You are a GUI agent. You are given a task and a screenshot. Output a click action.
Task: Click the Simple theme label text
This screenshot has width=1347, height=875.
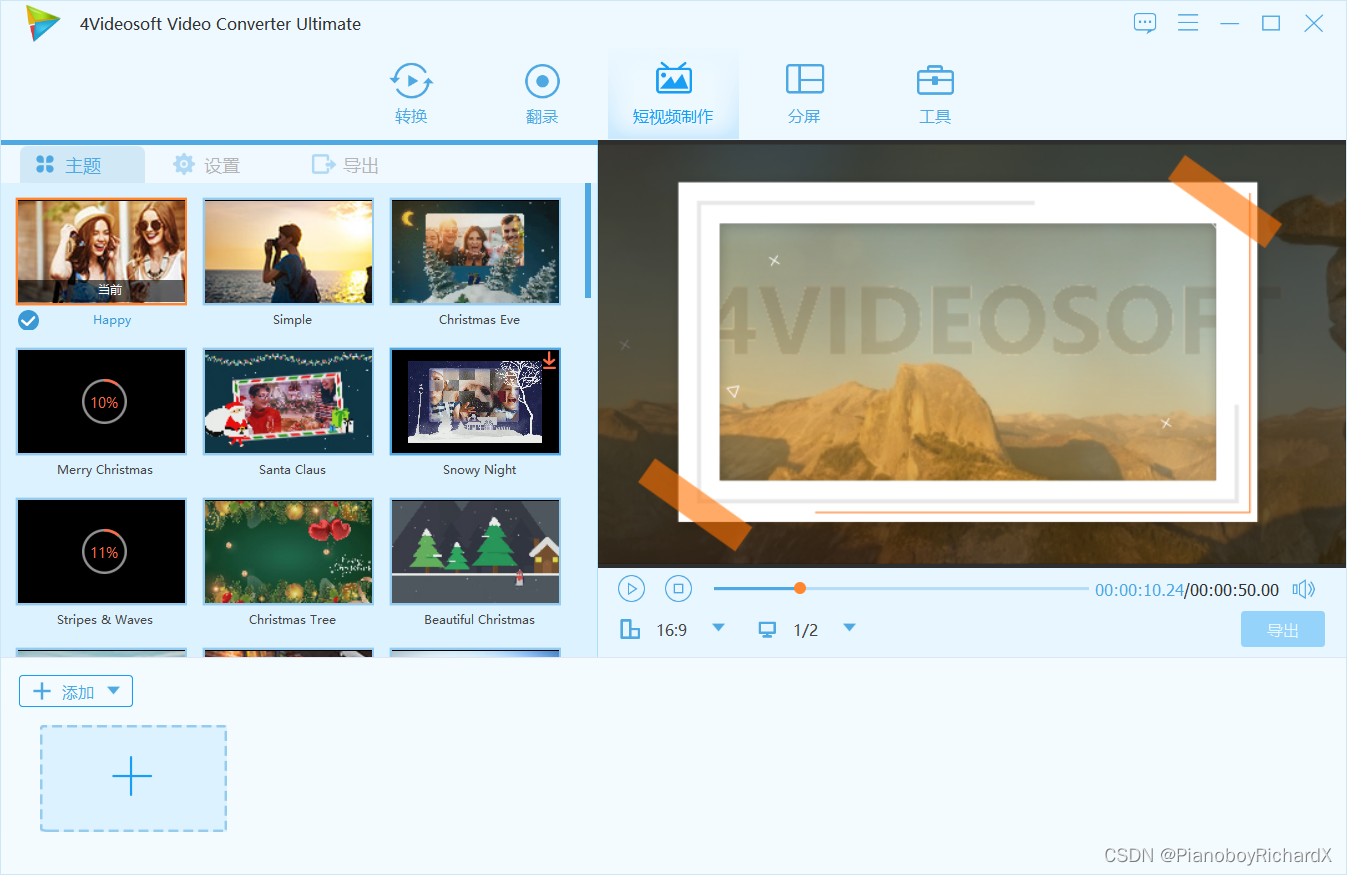point(292,320)
